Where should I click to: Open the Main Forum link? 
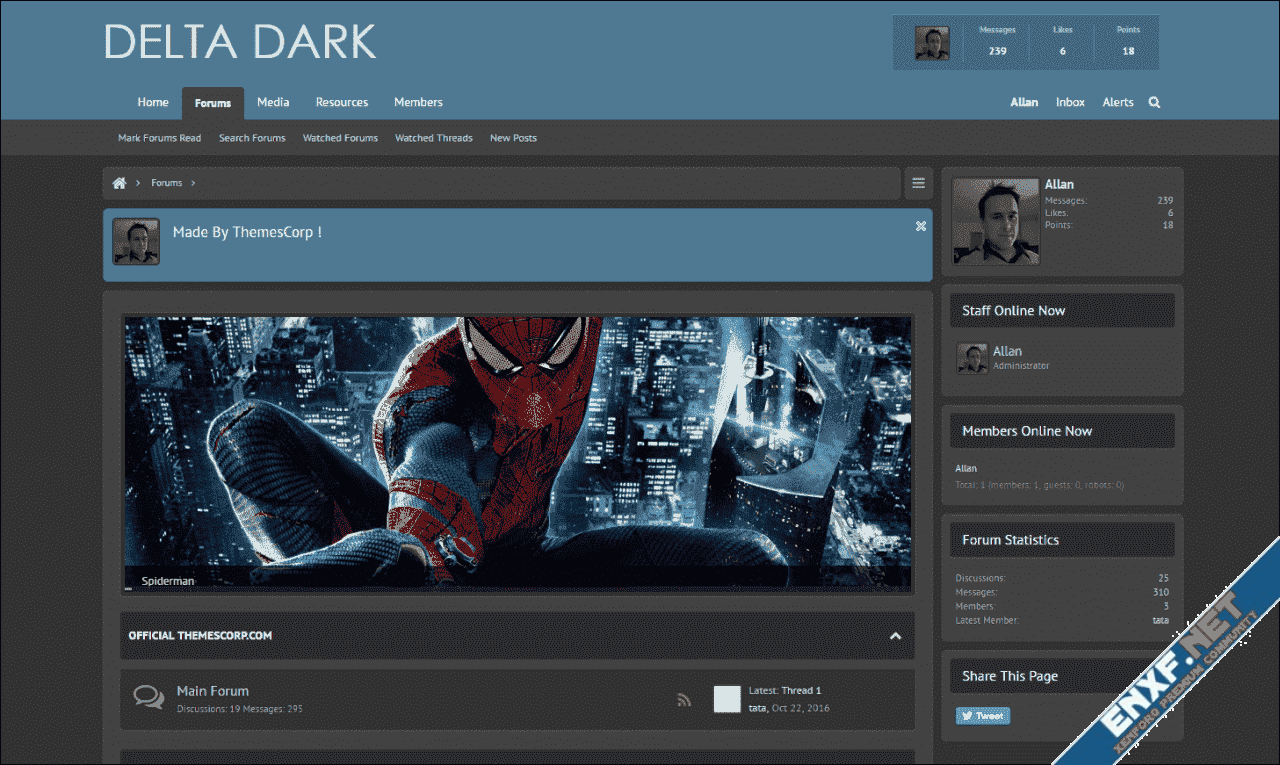click(x=213, y=691)
